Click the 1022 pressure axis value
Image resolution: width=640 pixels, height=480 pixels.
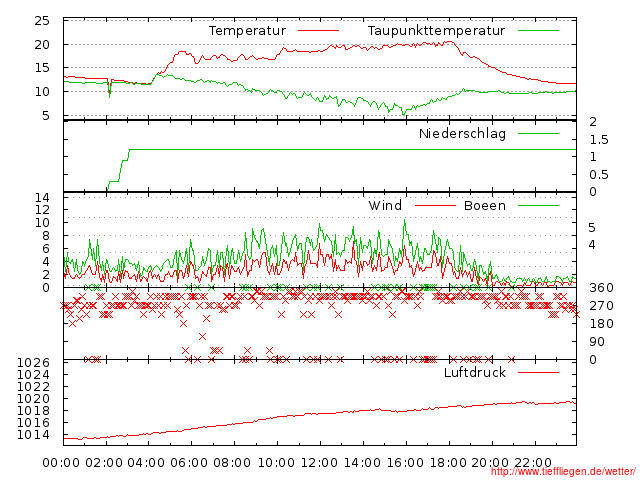33,387
